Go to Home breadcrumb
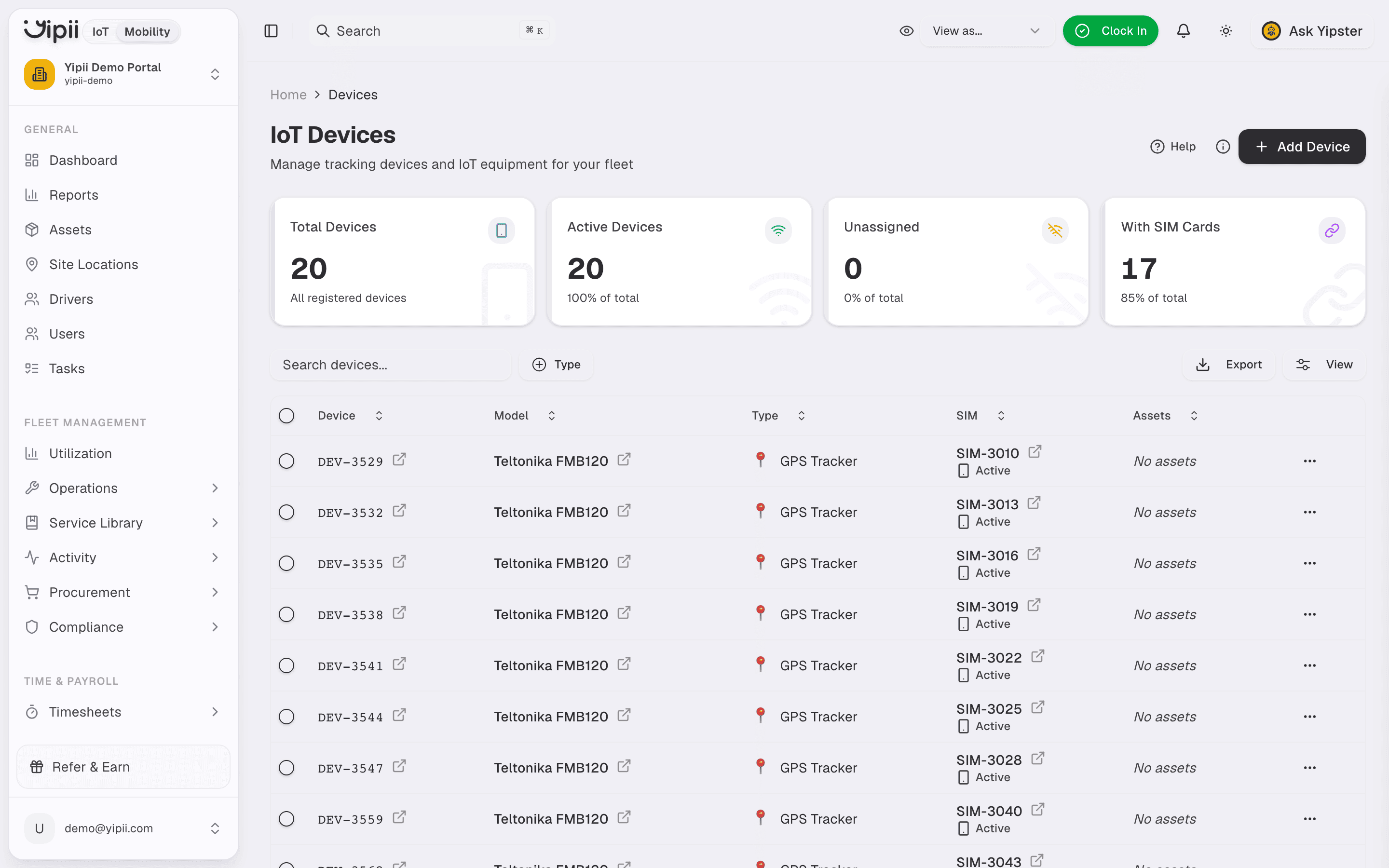The image size is (1389, 868). pyautogui.click(x=288, y=95)
